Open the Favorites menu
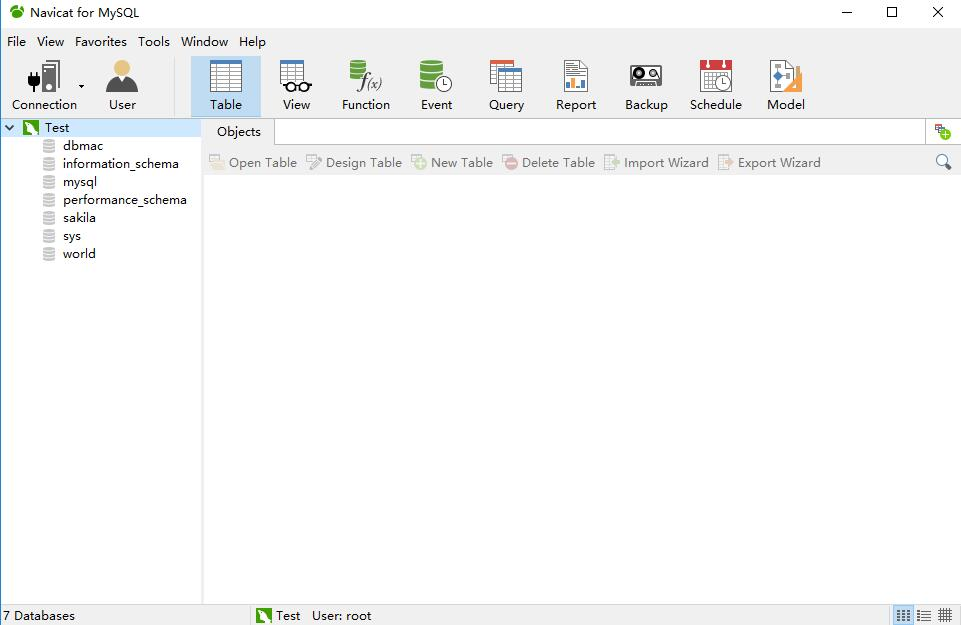Image resolution: width=961 pixels, height=625 pixels. point(101,42)
